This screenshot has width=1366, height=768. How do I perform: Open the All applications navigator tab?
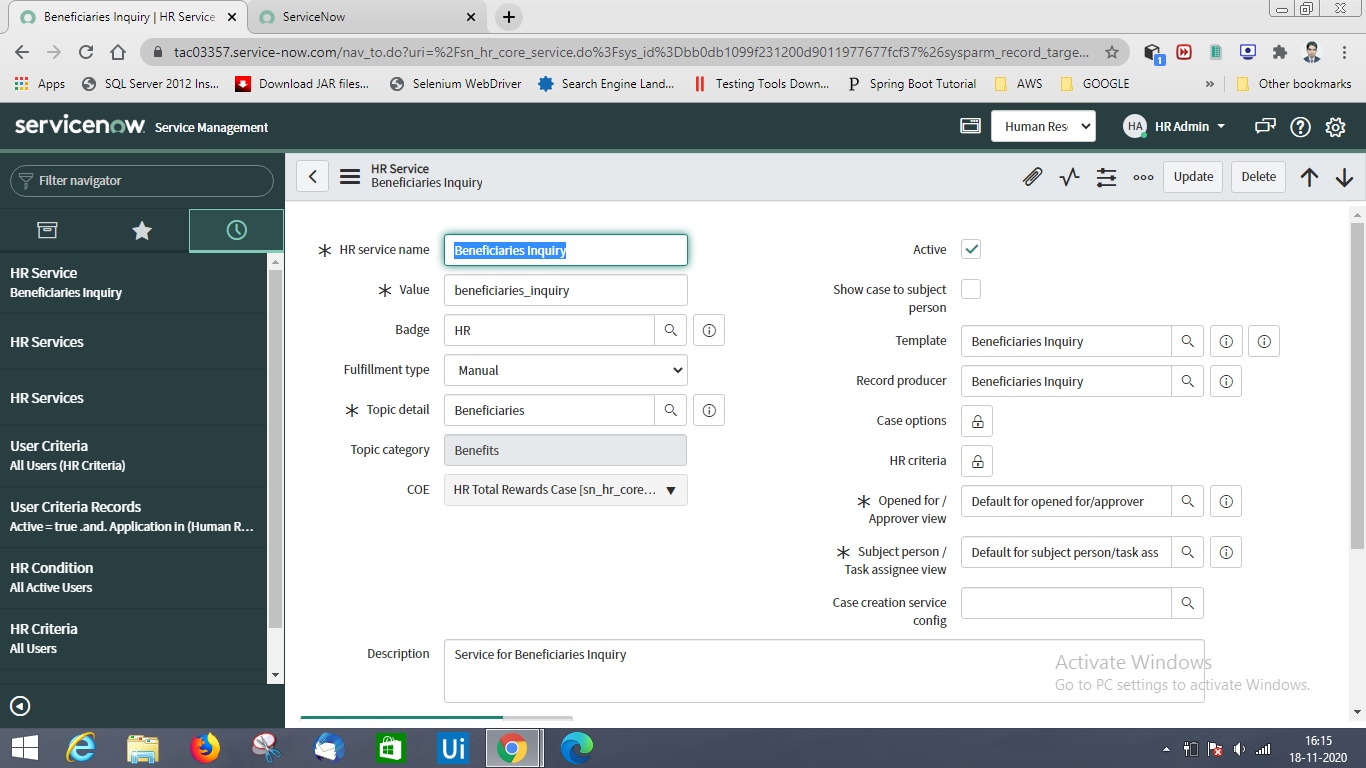click(47, 230)
